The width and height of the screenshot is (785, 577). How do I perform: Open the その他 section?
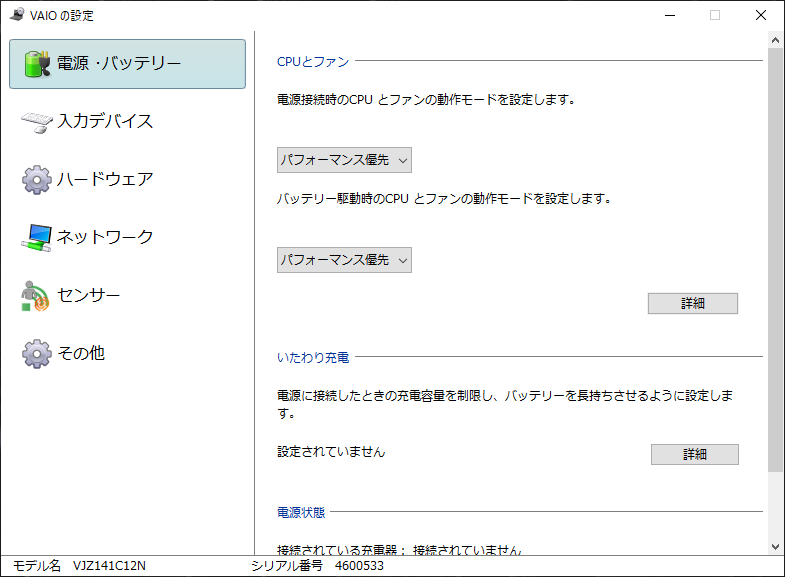click(127, 353)
